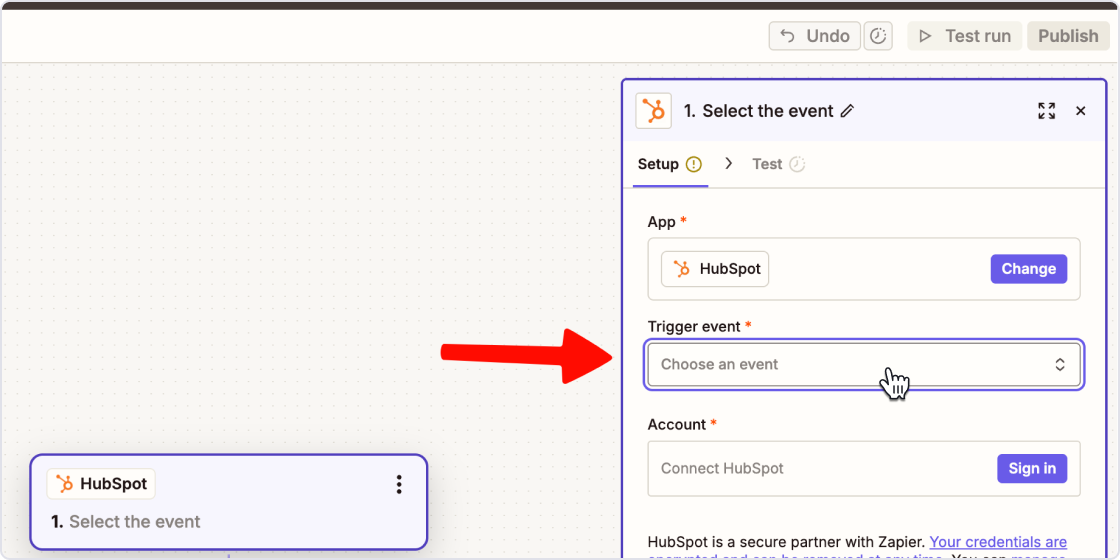Click the Undo button
Viewport: 1120px width, 560px height.
click(x=814, y=36)
